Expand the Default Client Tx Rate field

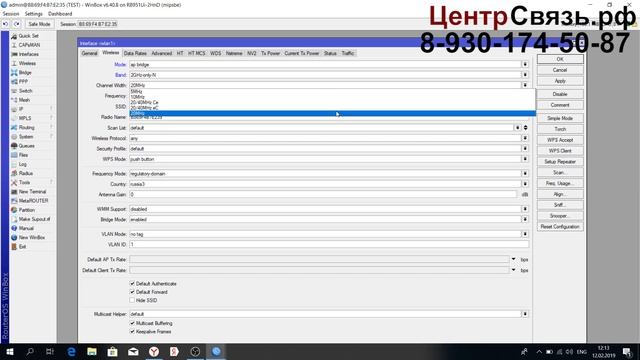click(x=513, y=270)
